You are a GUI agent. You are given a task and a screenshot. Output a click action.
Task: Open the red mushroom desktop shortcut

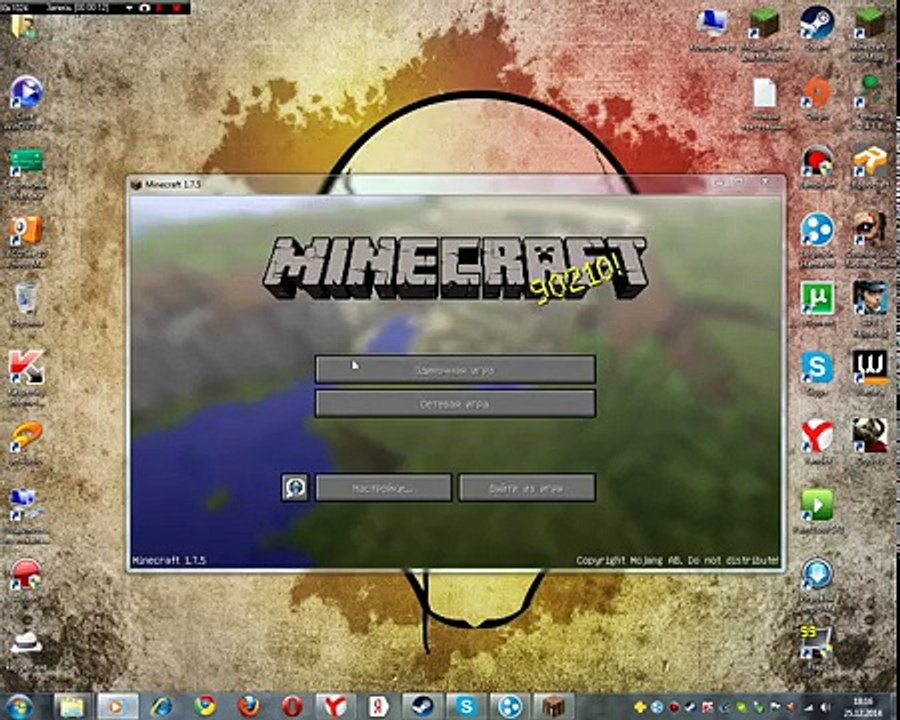pyautogui.click(x=26, y=575)
